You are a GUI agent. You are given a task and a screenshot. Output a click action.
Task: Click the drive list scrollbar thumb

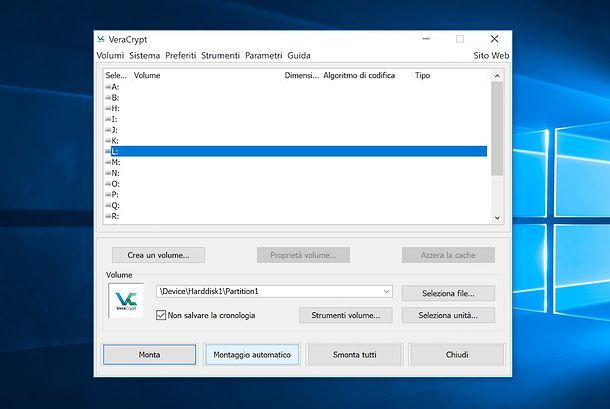coord(497,128)
